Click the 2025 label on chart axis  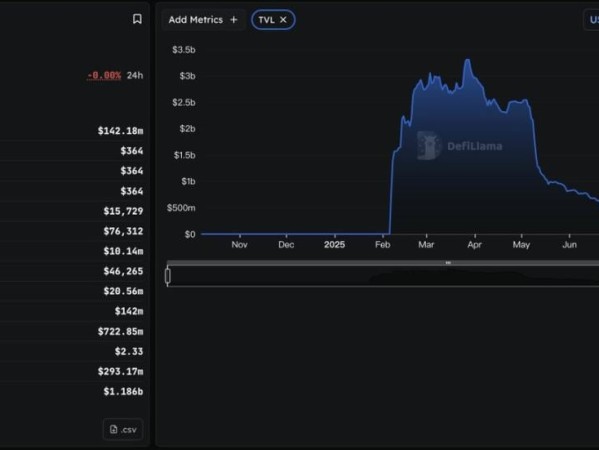point(334,245)
